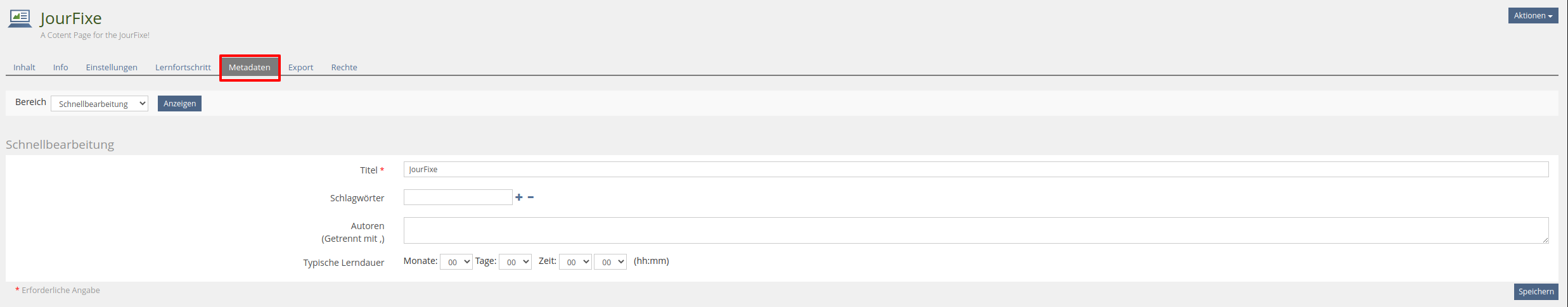
Task: Open the Info tab
Action: (x=61, y=68)
